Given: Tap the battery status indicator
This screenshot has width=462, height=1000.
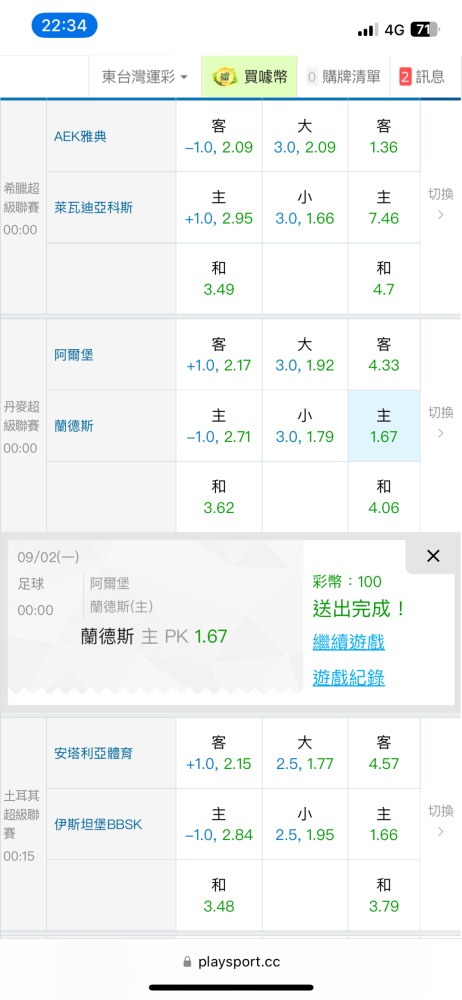Looking at the screenshot, I should pyautogui.click(x=425, y=30).
